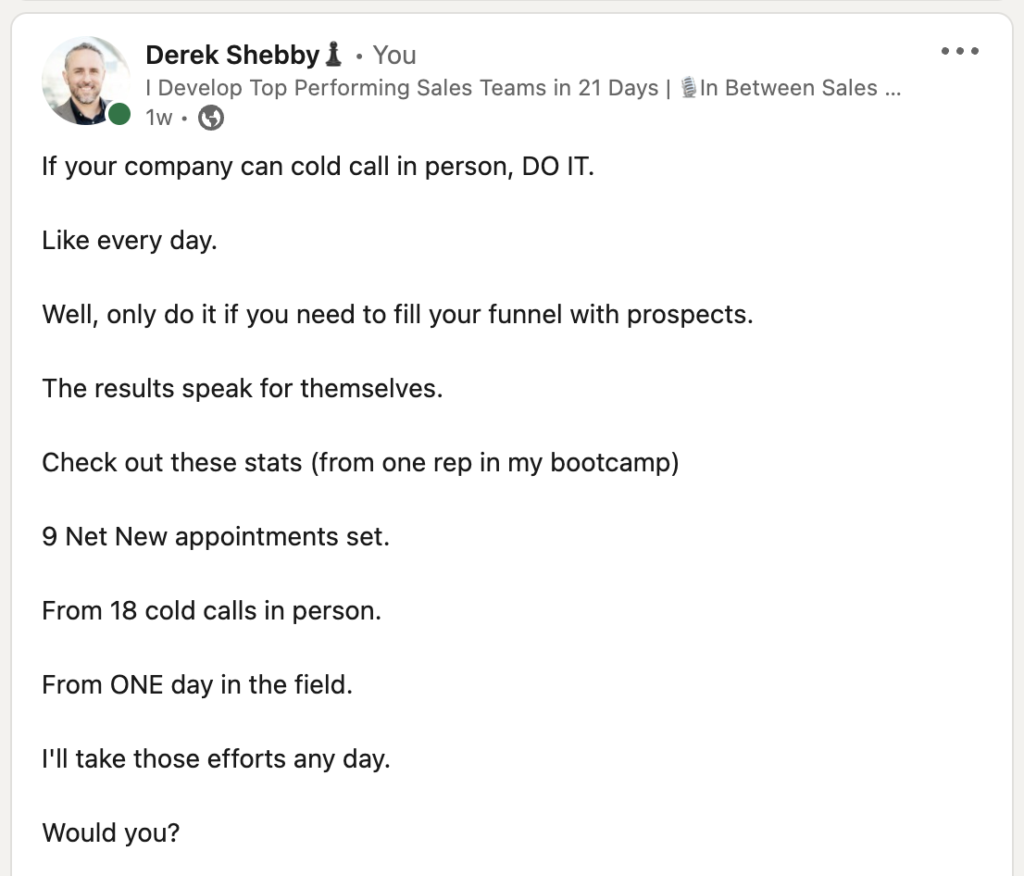Image resolution: width=1024 pixels, height=876 pixels.
Task: Click the closing "Would you?" text
Action: [110, 833]
